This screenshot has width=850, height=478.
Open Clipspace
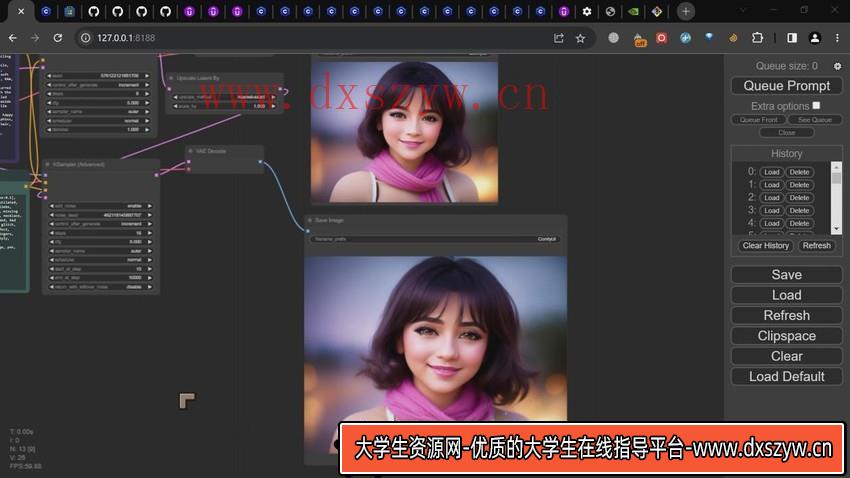click(787, 336)
